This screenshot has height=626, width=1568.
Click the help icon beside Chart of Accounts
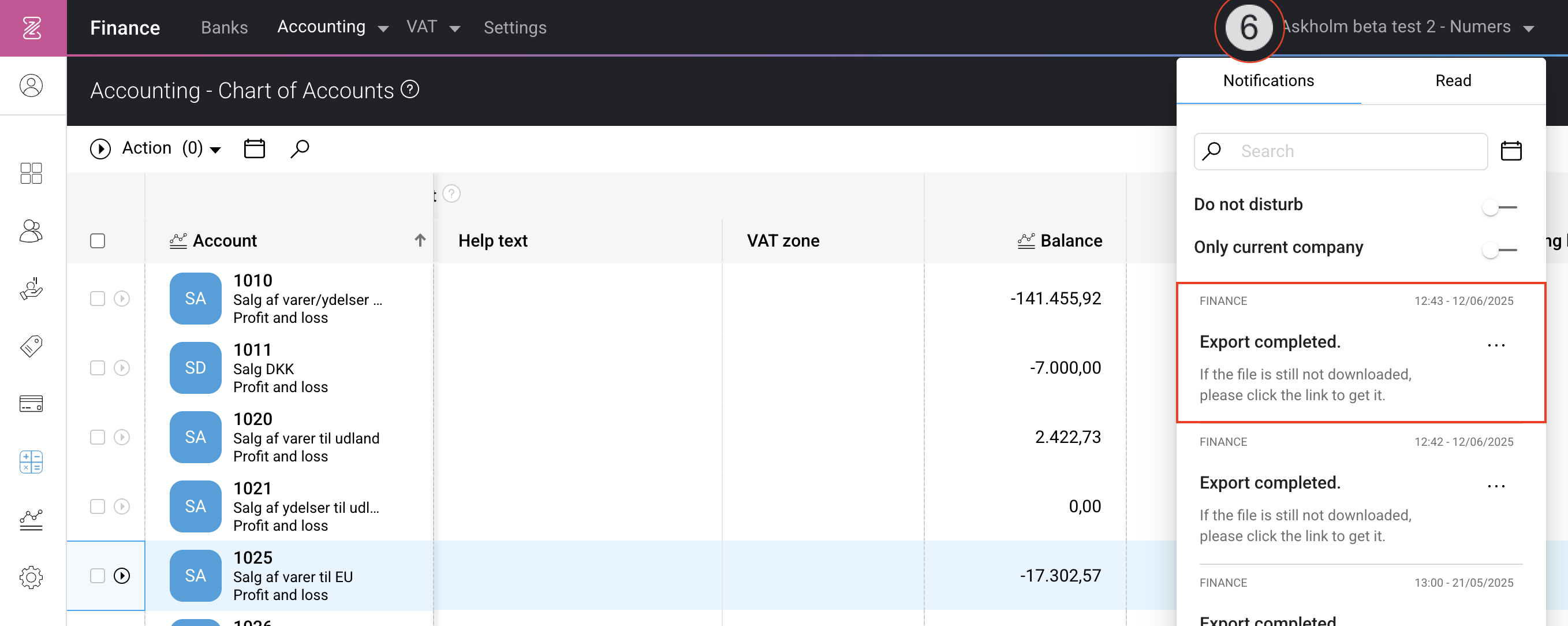[x=410, y=89]
